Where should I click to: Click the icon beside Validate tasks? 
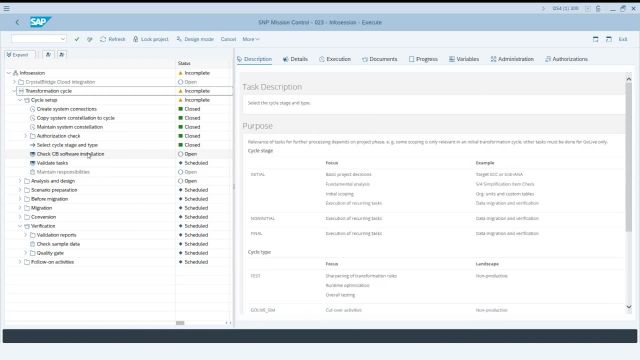[33, 163]
